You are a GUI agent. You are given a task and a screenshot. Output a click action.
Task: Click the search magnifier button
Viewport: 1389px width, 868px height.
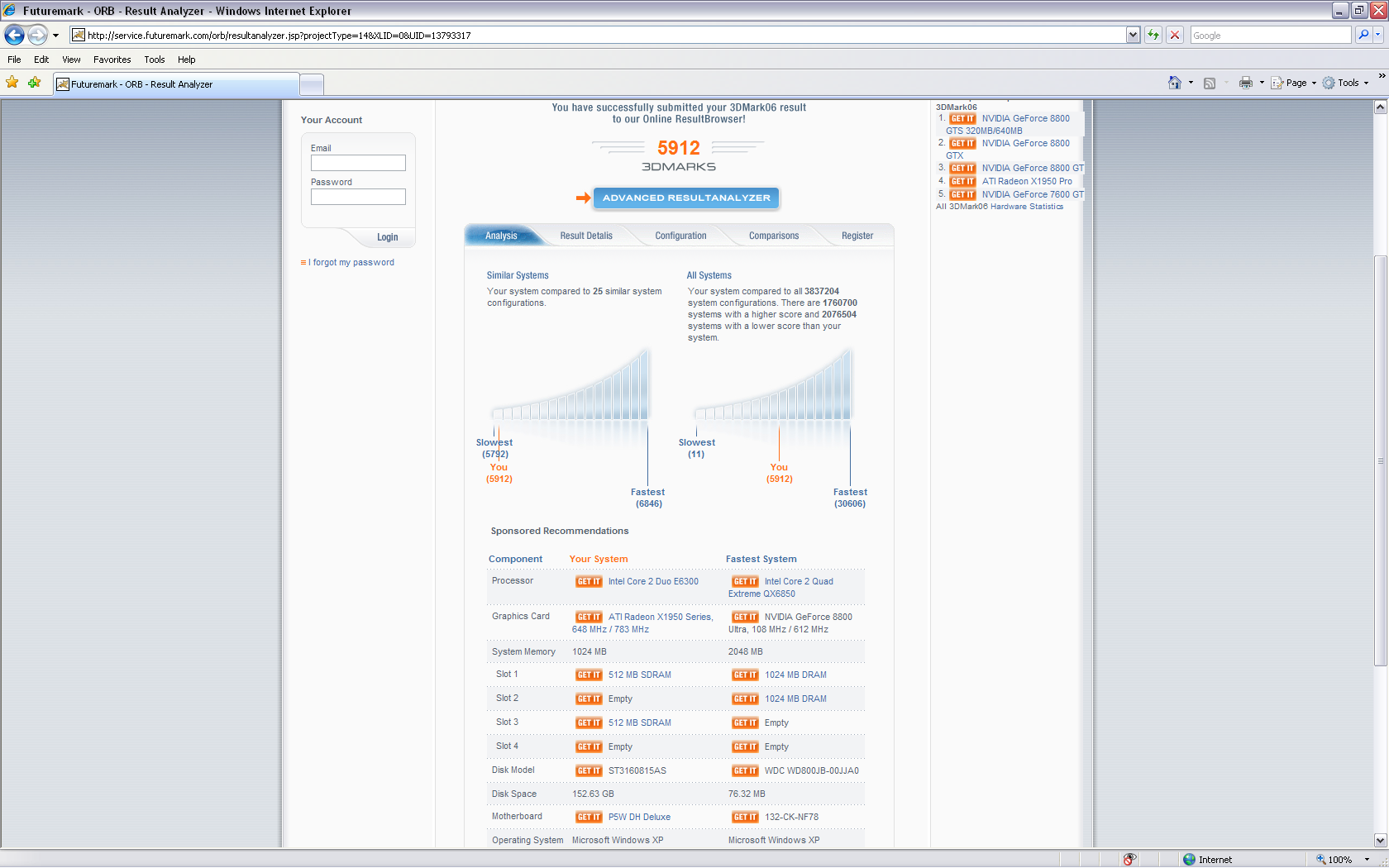[1363, 35]
